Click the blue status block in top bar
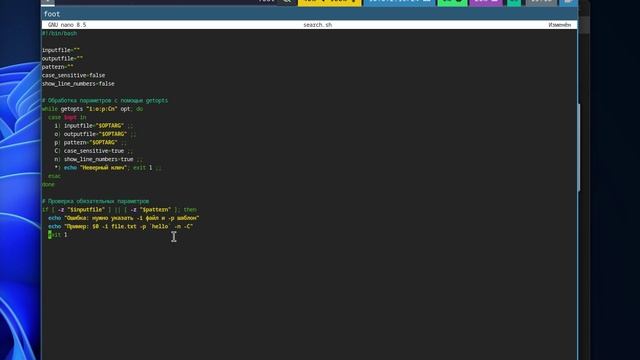 pos(399,2)
